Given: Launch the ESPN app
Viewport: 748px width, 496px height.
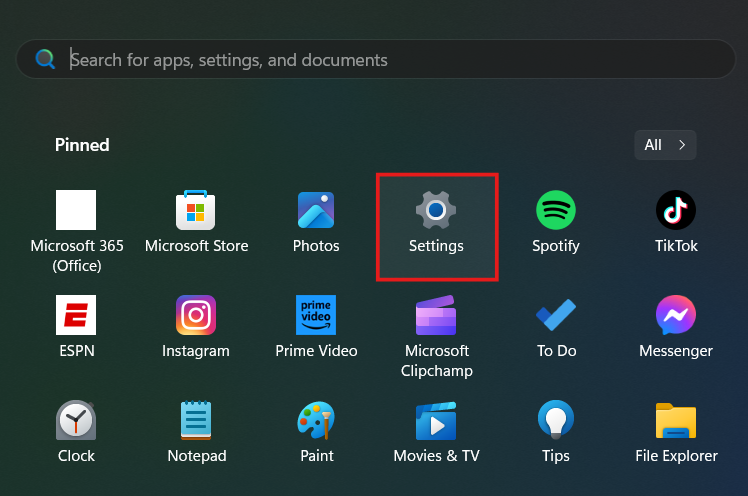Looking at the screenshot, I should (76, 316).
